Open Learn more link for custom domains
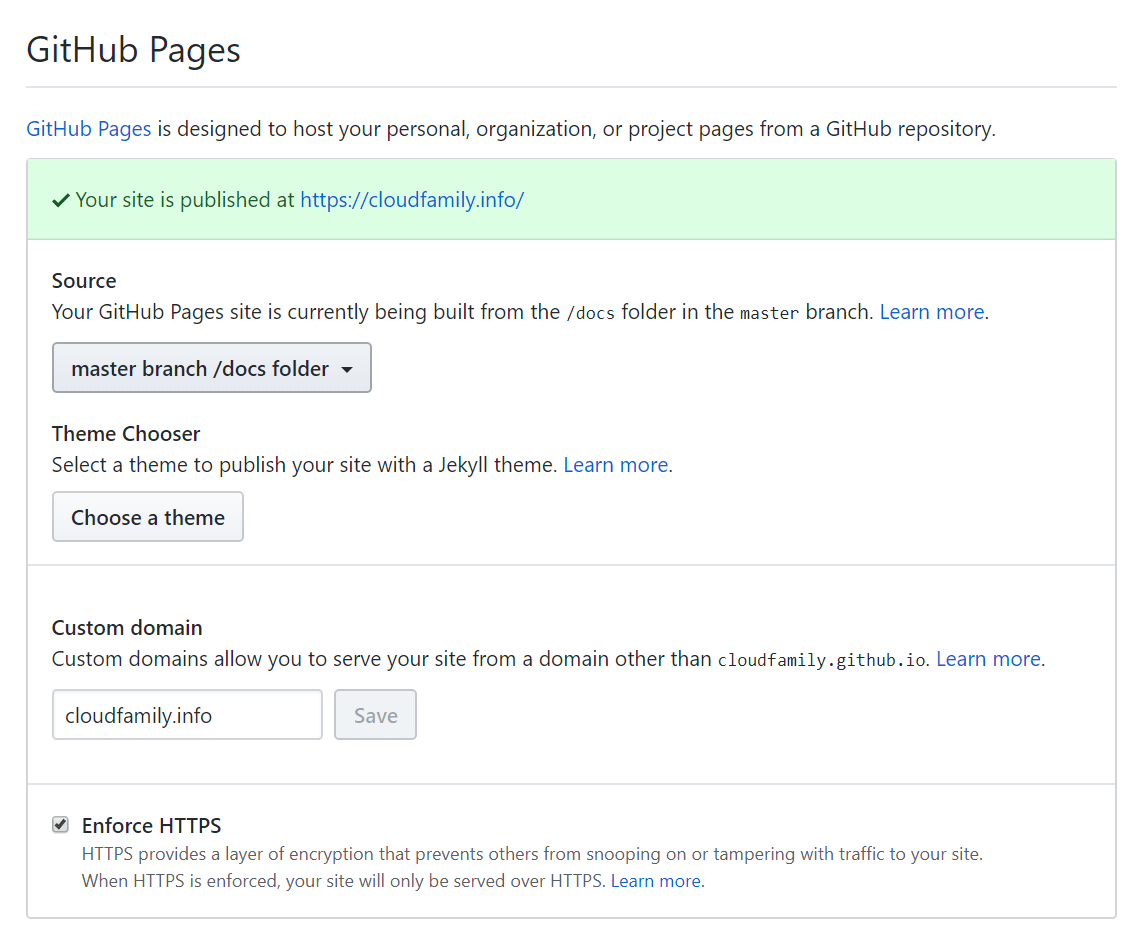Image resolution: width=1144 pixels, height=940 pixels. (988, 659)
